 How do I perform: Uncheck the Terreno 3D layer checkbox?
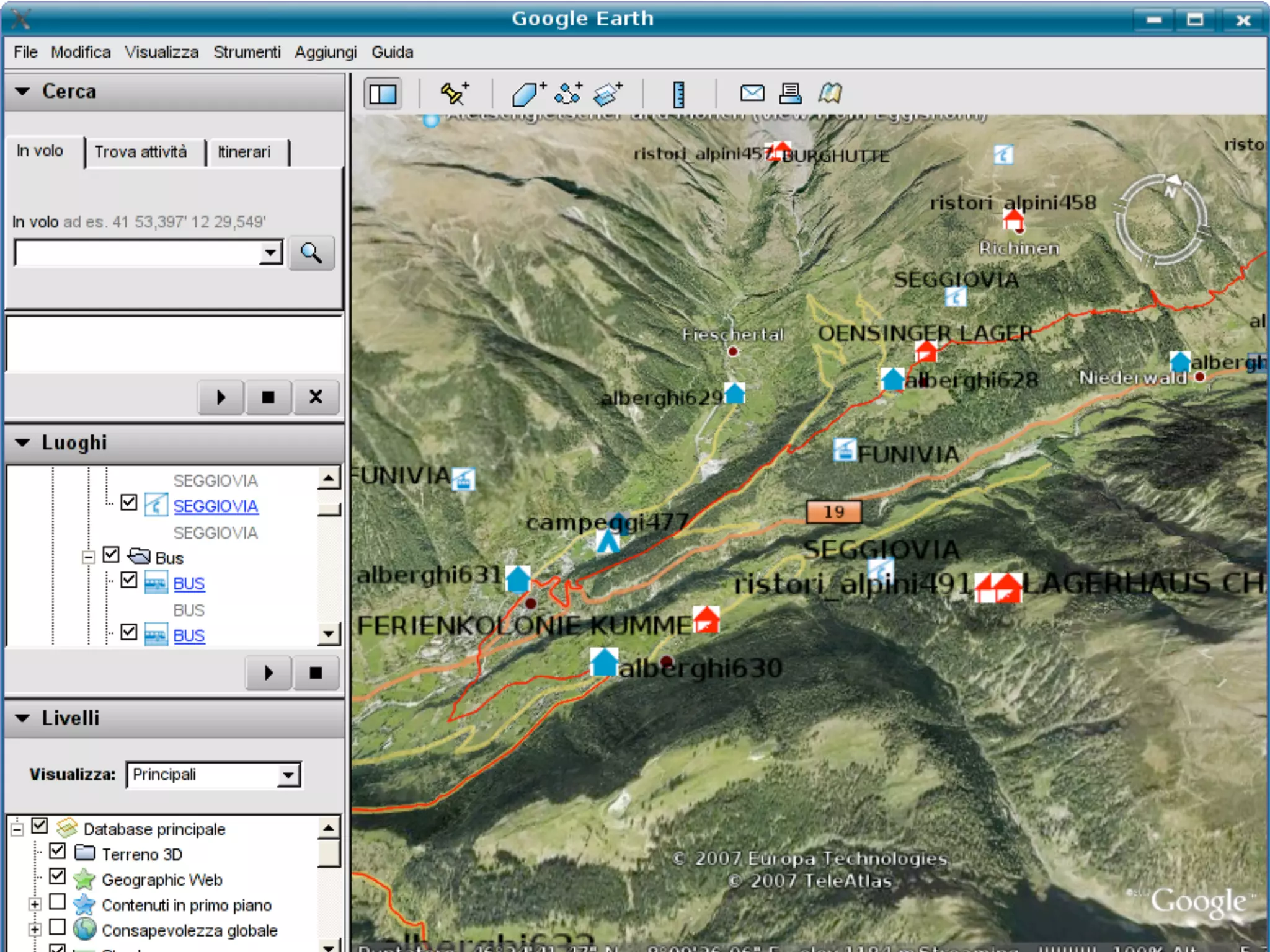[58, 852]
